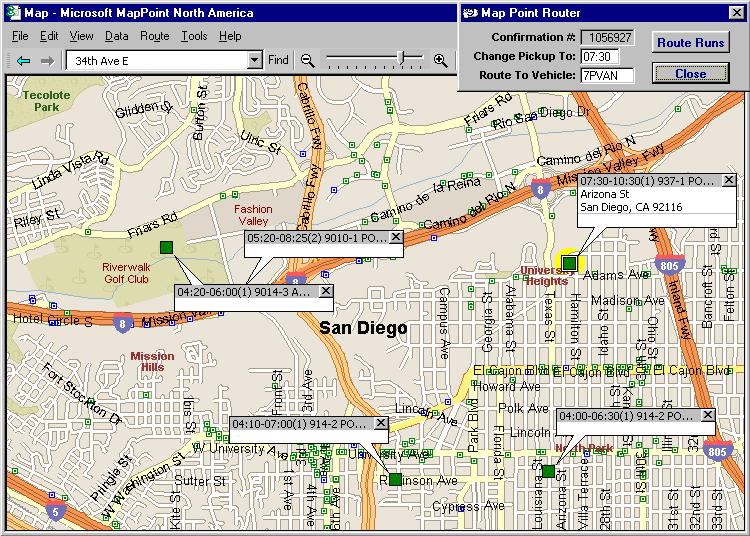Open the Route menu
The width and height of the screenshot is (750, 536).
(x=154, y=36)
